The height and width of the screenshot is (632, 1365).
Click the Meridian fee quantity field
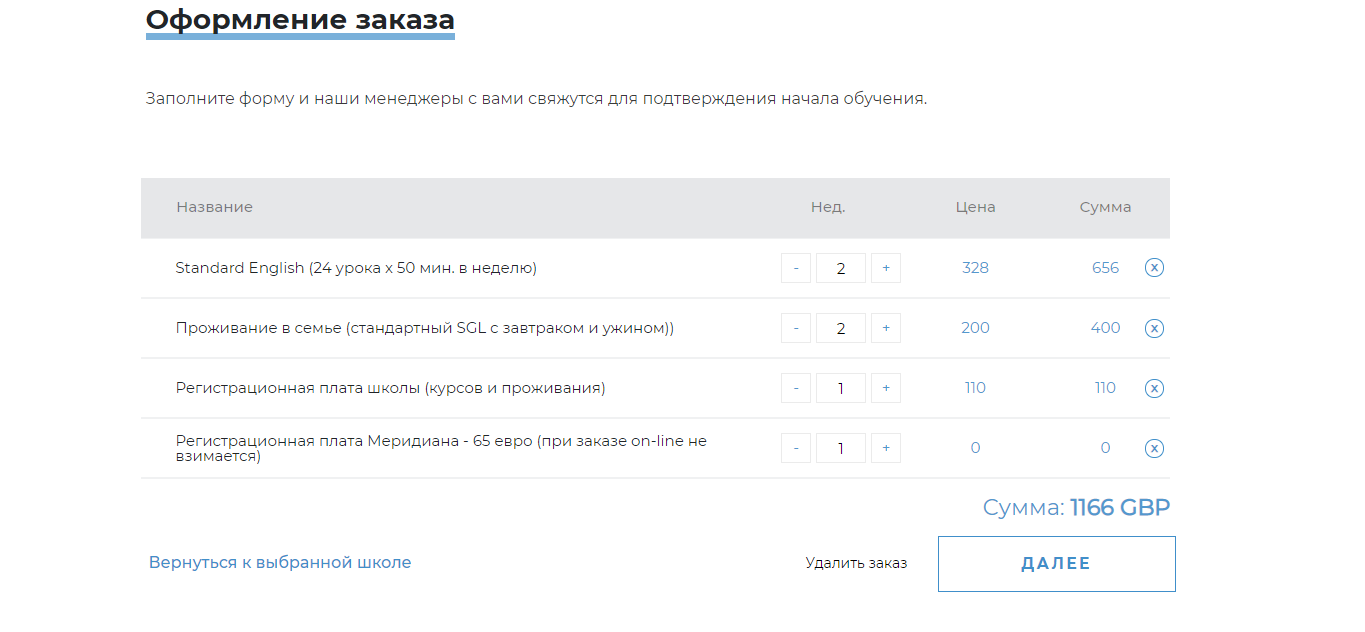pyautogui.click(x=841, y=448)
